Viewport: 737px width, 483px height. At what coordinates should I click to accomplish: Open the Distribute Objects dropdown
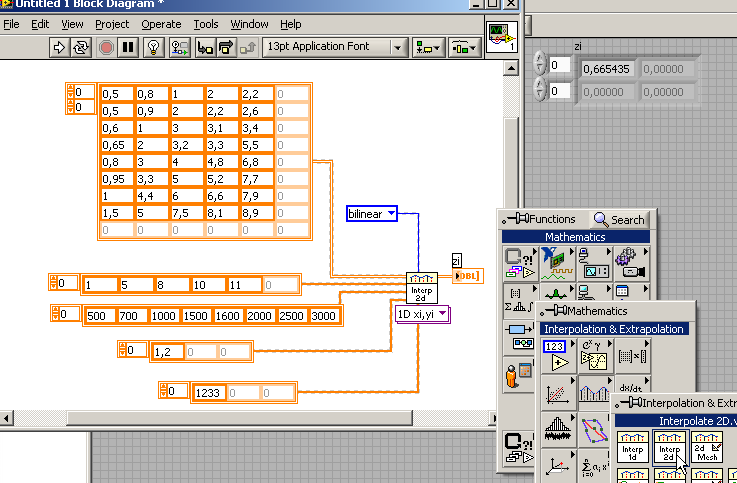pos(463,47)
